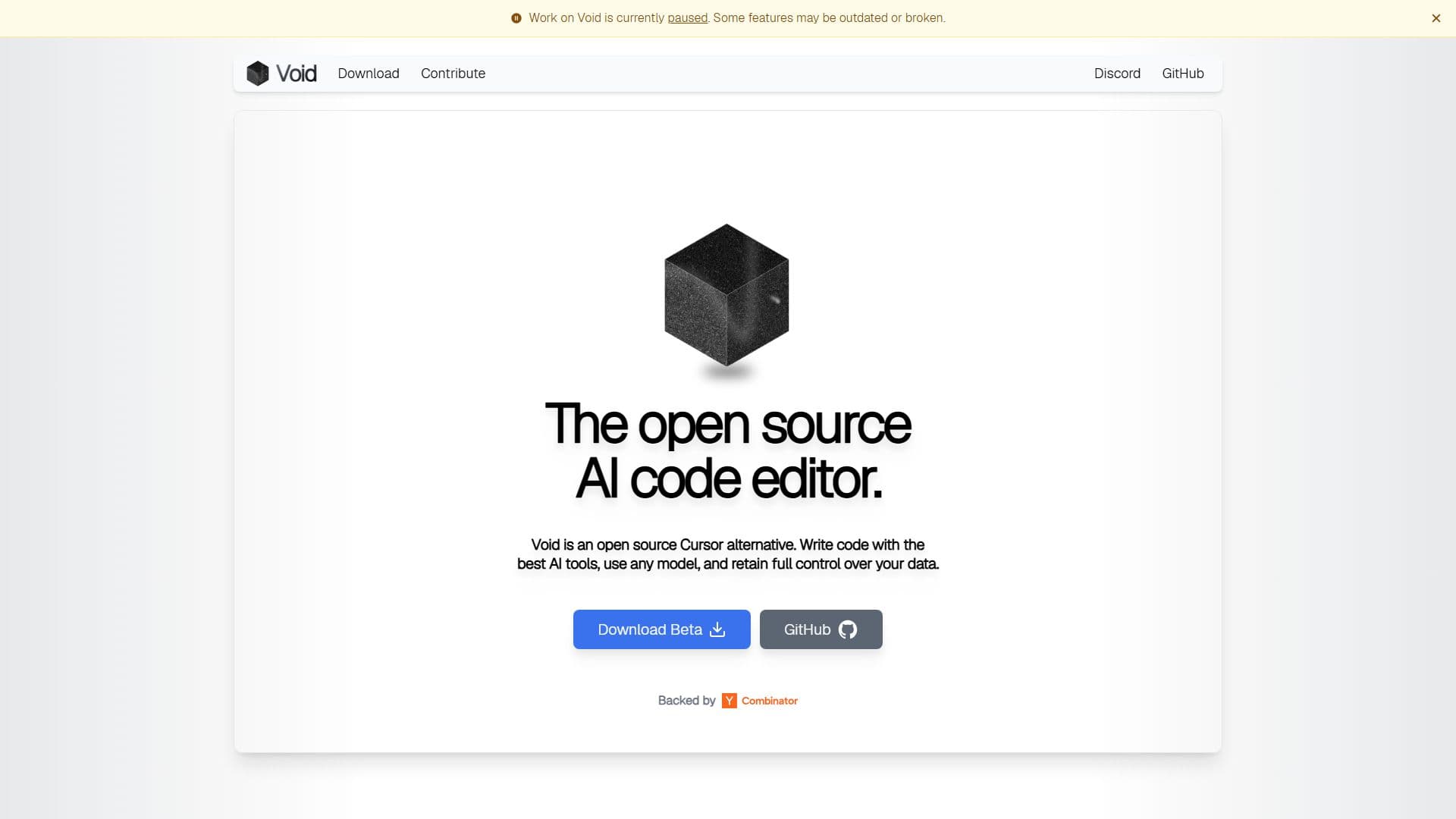Click the Download Beta button
This screenshot has width=1456, height=819.
coord(661,629)
